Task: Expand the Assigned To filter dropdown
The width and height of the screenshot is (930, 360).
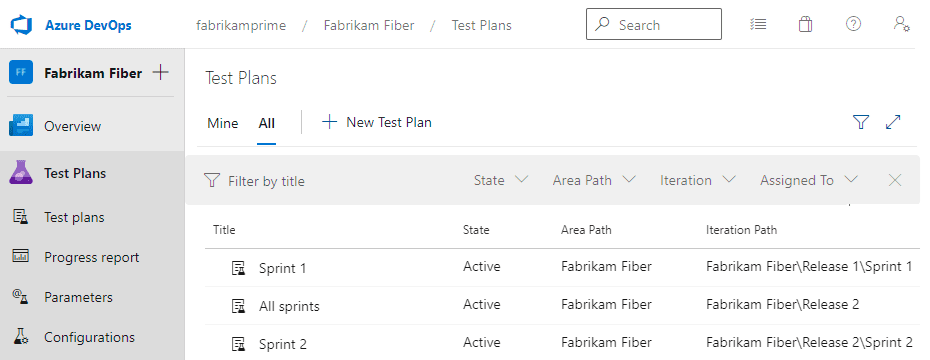Action: 809,180
